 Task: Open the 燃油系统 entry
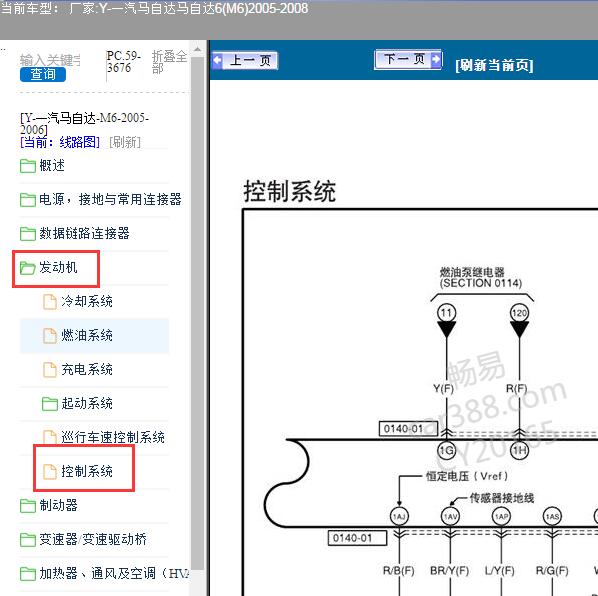click(87, 335)
